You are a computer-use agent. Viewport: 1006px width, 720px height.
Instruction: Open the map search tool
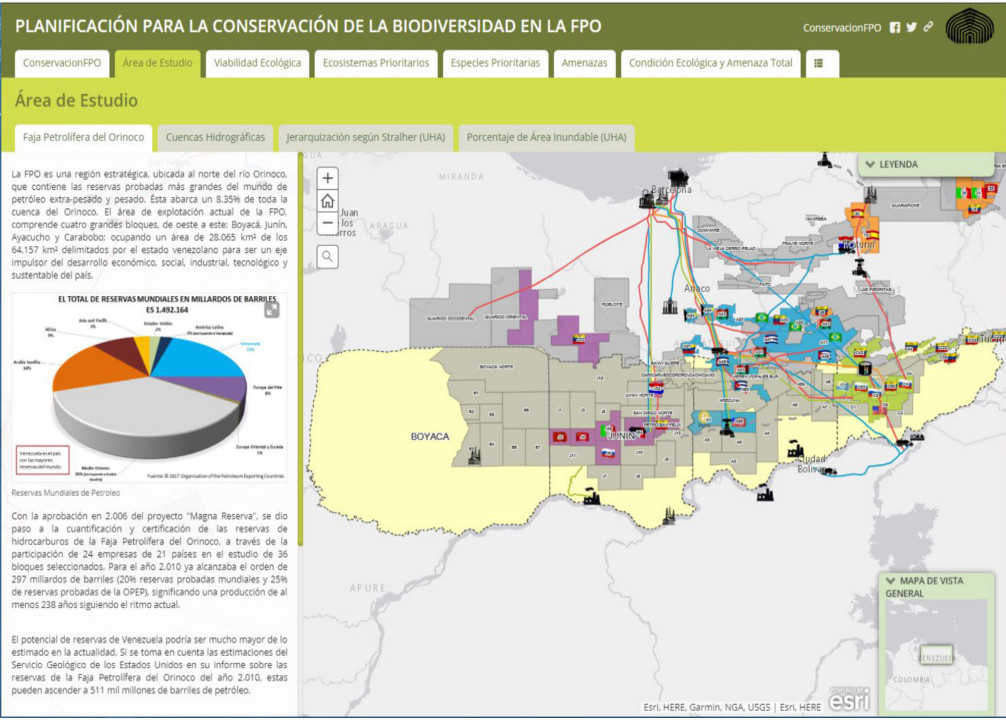pos(328,257)
